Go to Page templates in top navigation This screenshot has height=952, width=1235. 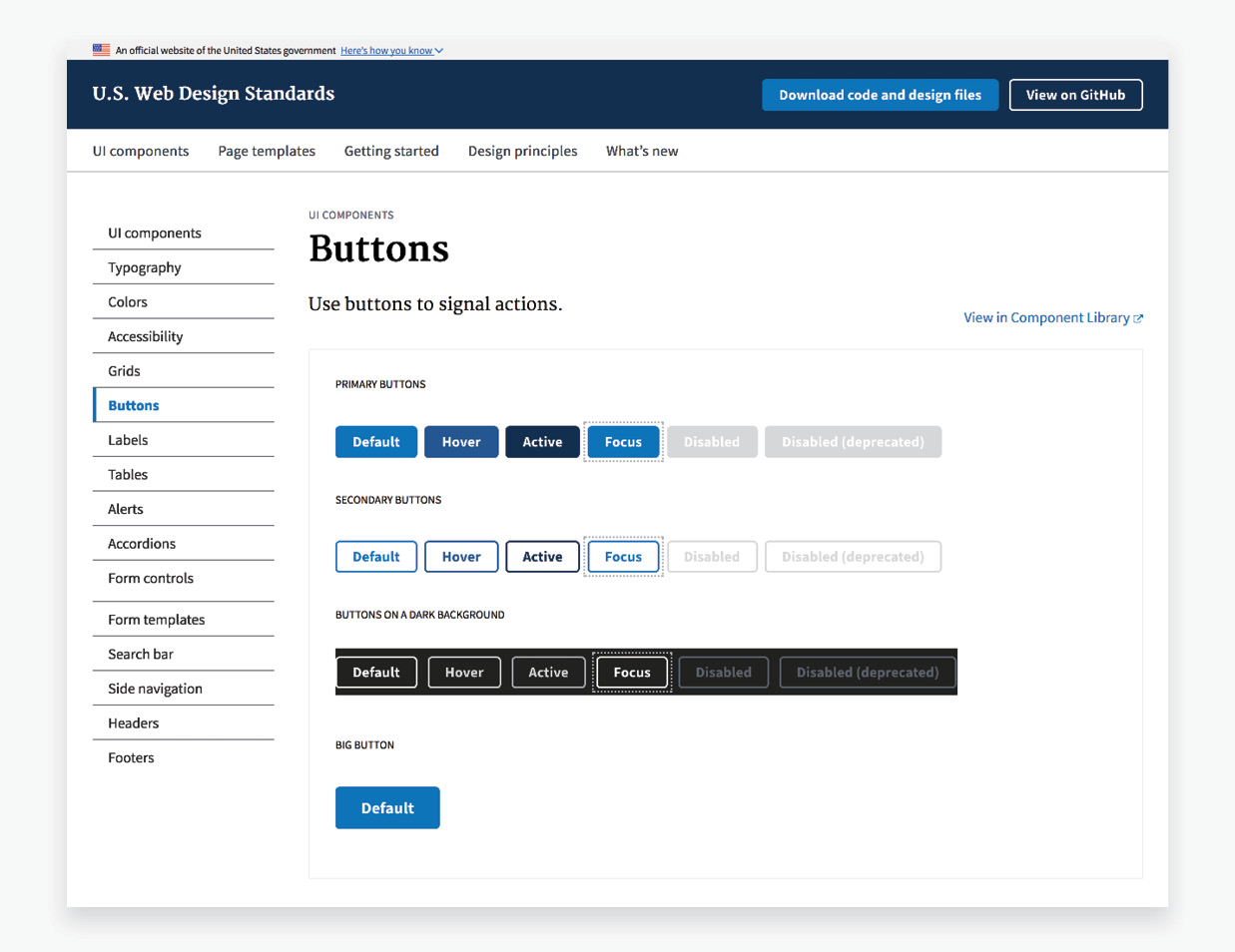click(x=267, y=151)
